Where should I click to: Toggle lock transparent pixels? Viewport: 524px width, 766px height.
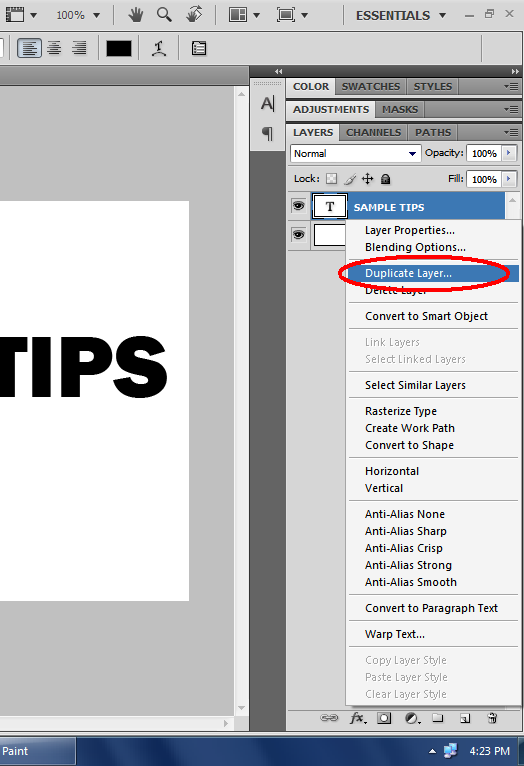coord(332,179)
